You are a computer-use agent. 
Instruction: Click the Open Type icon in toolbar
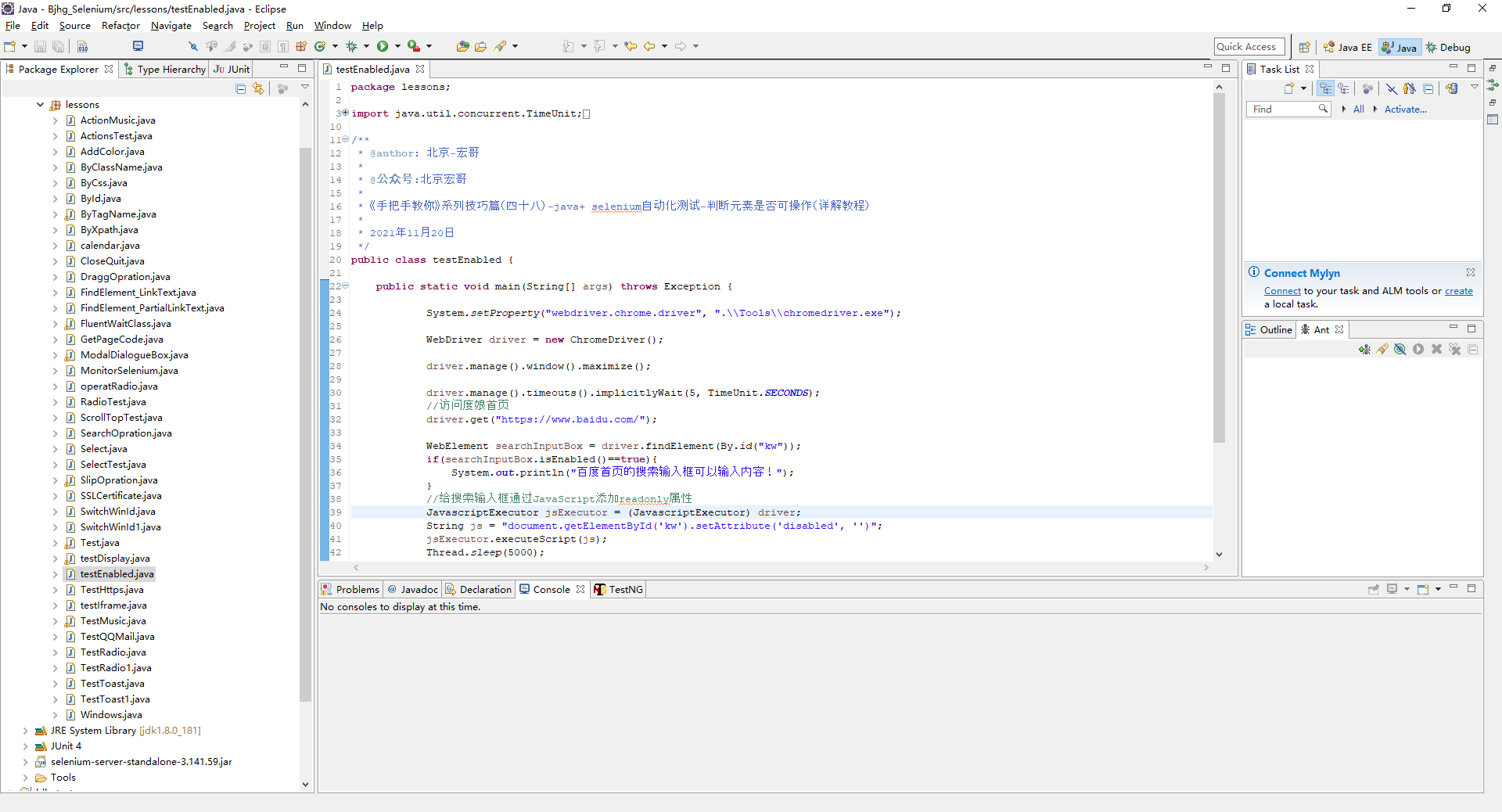(x=462, y=47)
